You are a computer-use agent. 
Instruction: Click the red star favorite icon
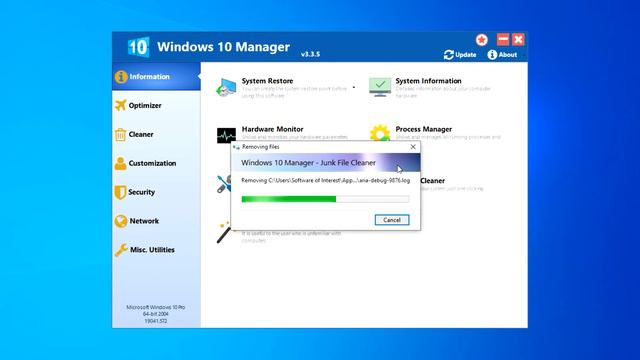[x=482, y=40]
